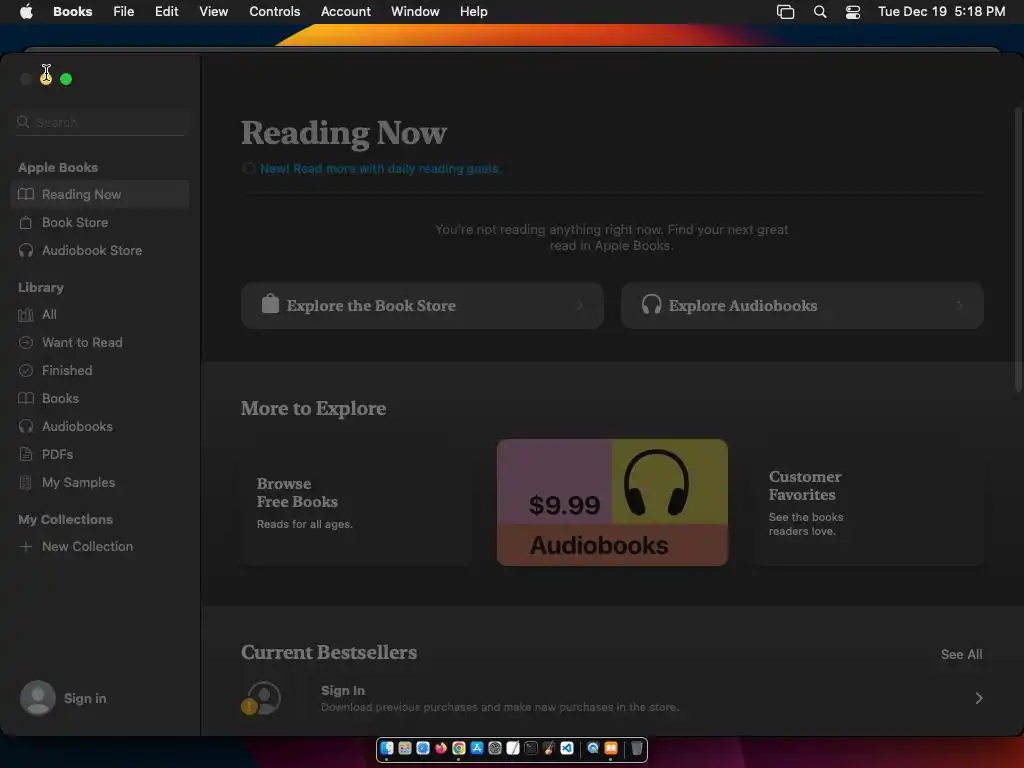
Task: Select Books under Library
Action: tap(99, 398)
